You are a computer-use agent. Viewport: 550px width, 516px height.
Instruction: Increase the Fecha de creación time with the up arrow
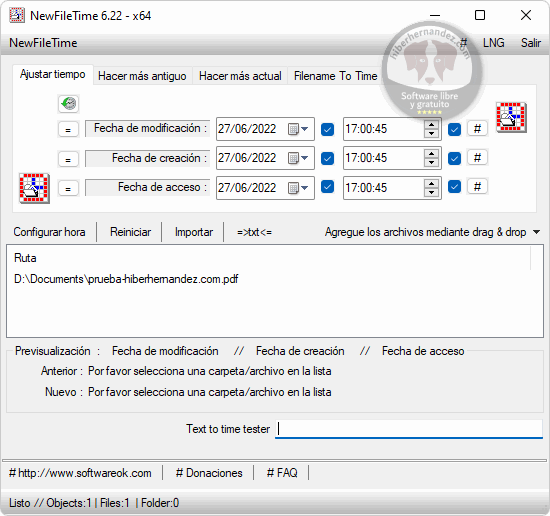431,154
